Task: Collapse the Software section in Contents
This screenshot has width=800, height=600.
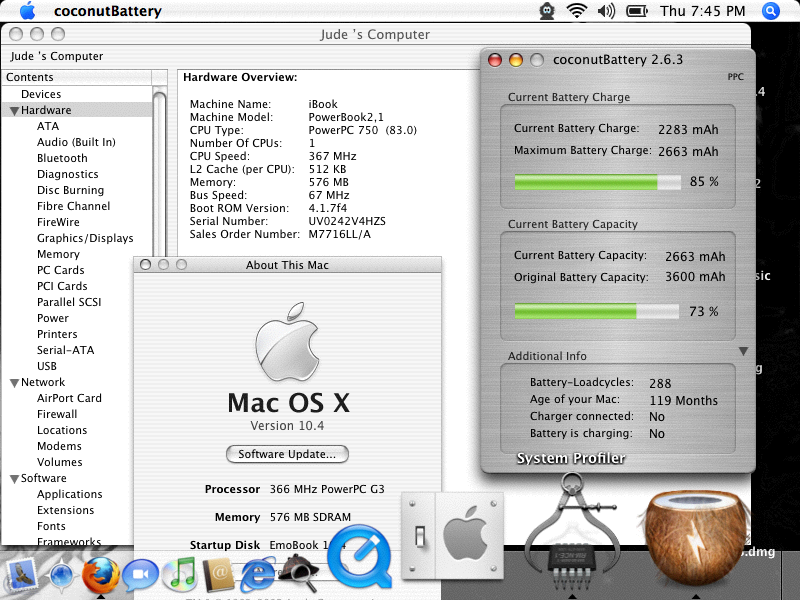Action: pyautogui.click(x=14, y=479)
